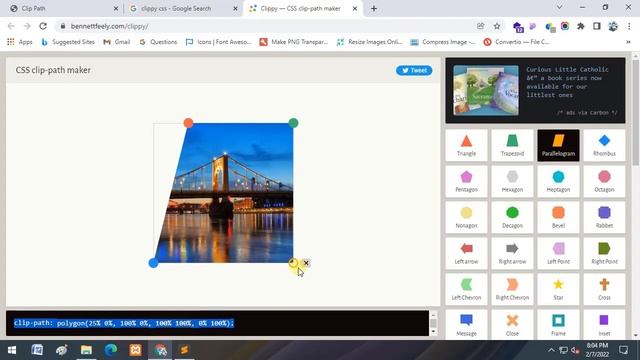Bookmark this page with star icon
The width and height of the screenshot is (640, 360).
[497, 26]
